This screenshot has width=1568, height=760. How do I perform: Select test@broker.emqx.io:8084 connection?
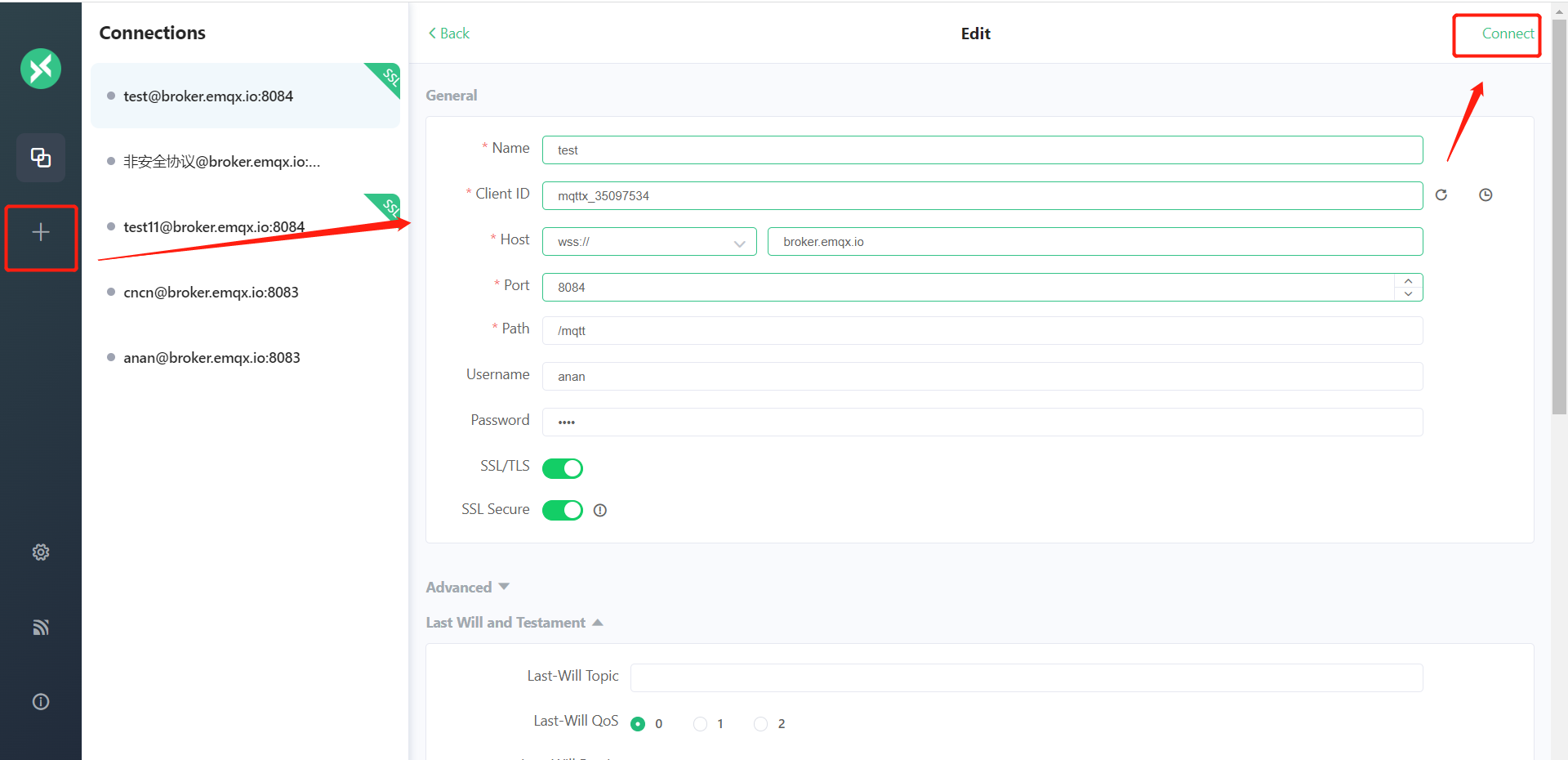(246, 96)
